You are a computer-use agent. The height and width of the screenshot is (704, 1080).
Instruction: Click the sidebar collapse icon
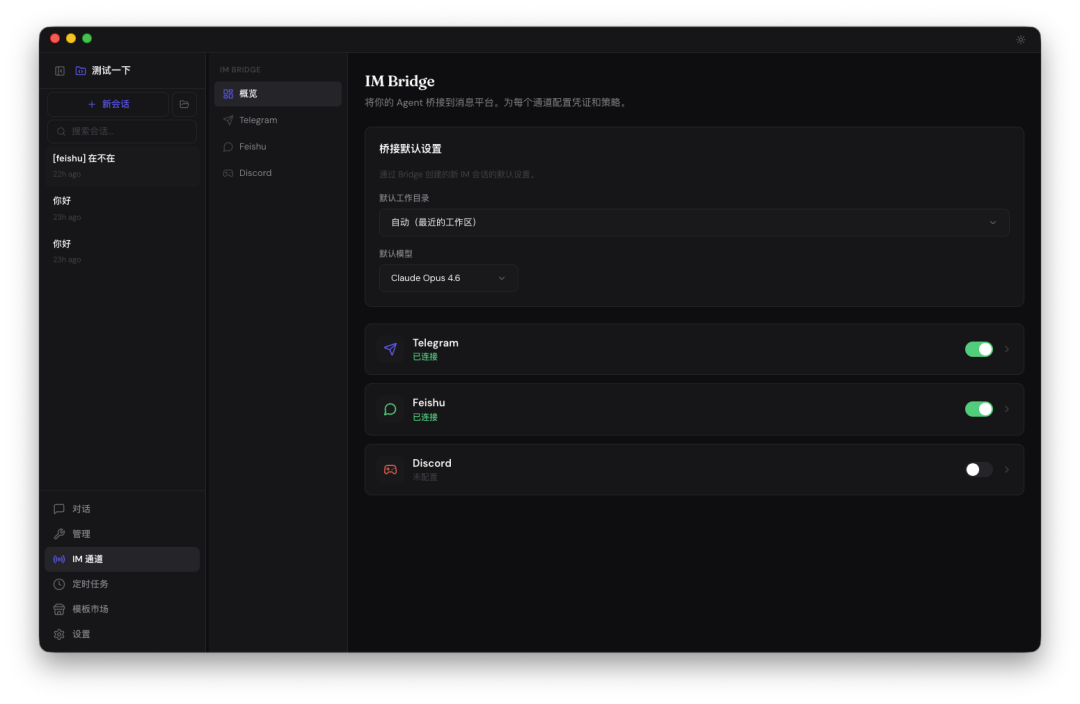pos(60,71)
